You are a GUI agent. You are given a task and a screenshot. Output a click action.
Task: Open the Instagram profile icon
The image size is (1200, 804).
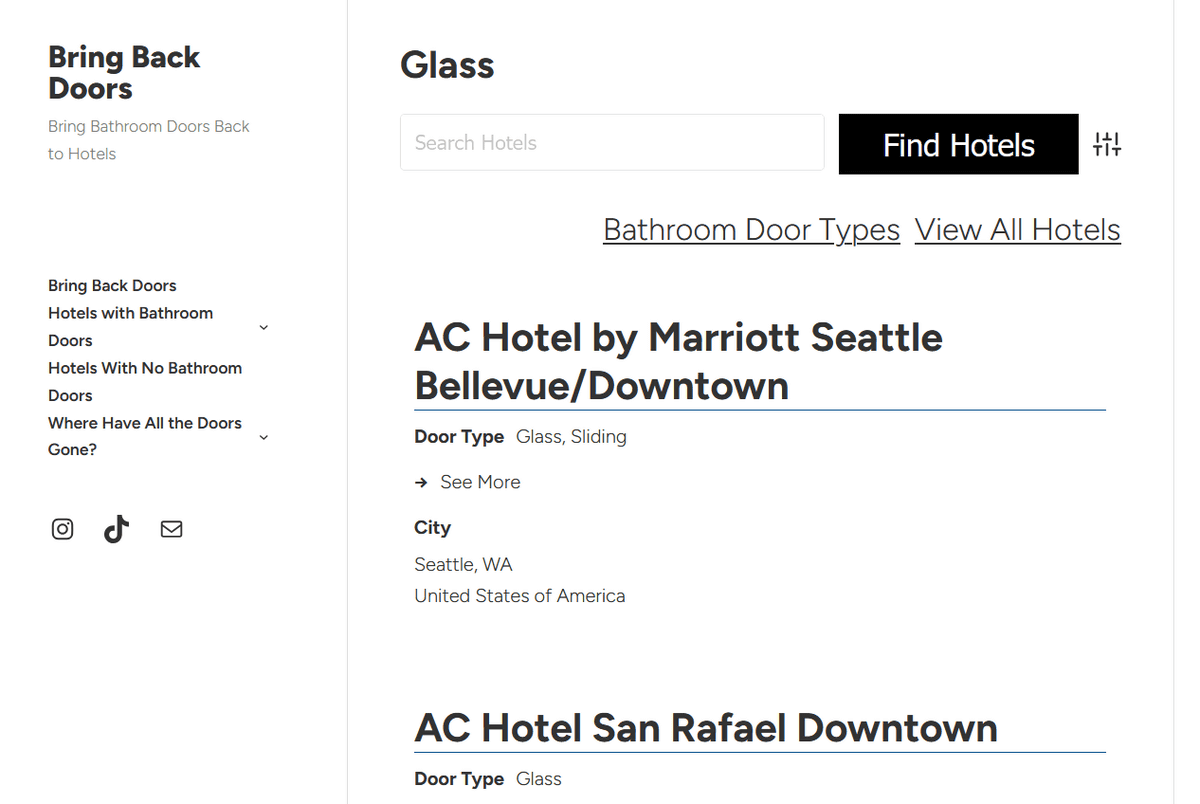(62, 529)
